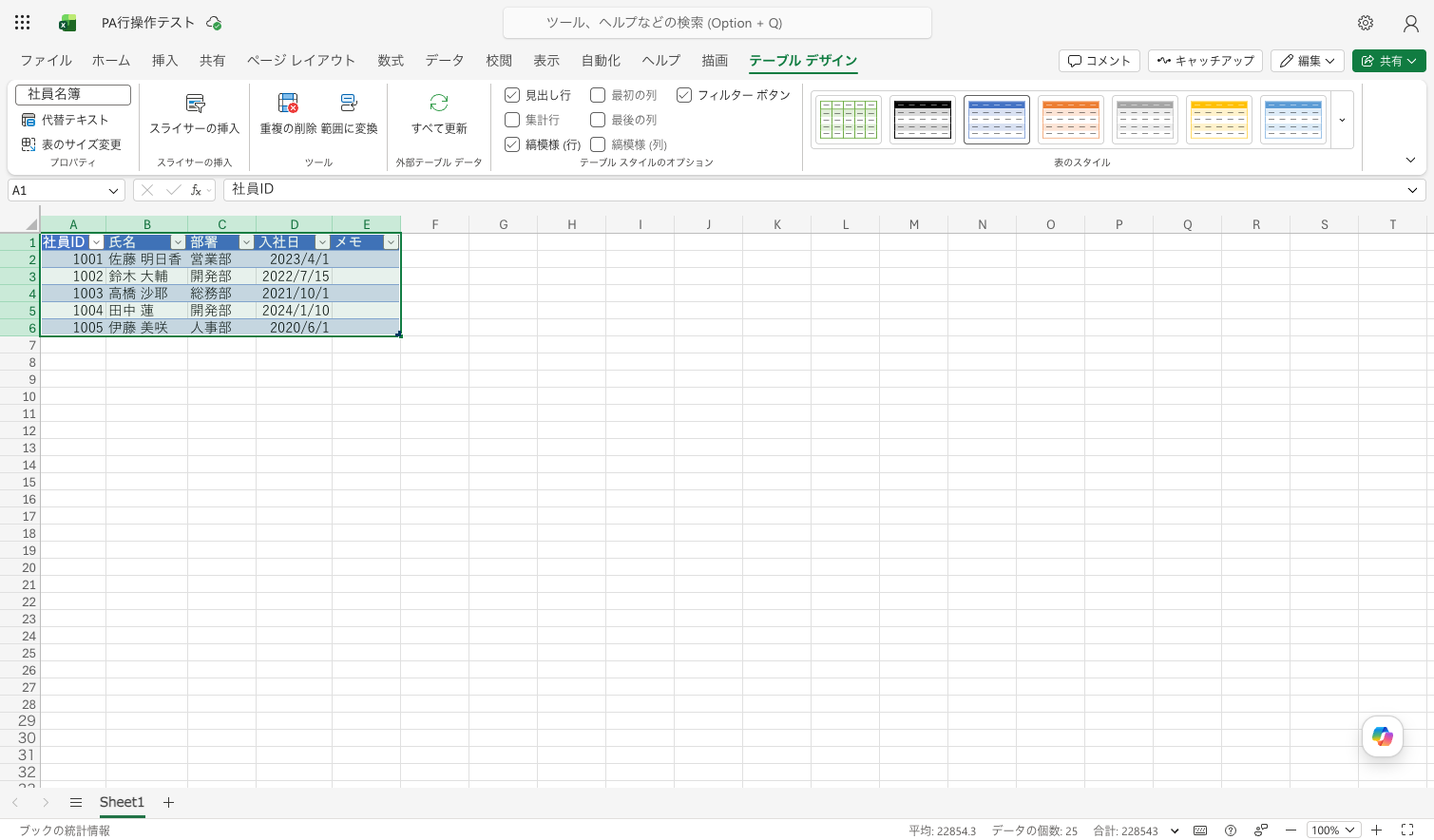This screenshot has height=840, width=1434.
Task: Click the Catch Up (キャッチアップ) button
Action: [1205, 61]
